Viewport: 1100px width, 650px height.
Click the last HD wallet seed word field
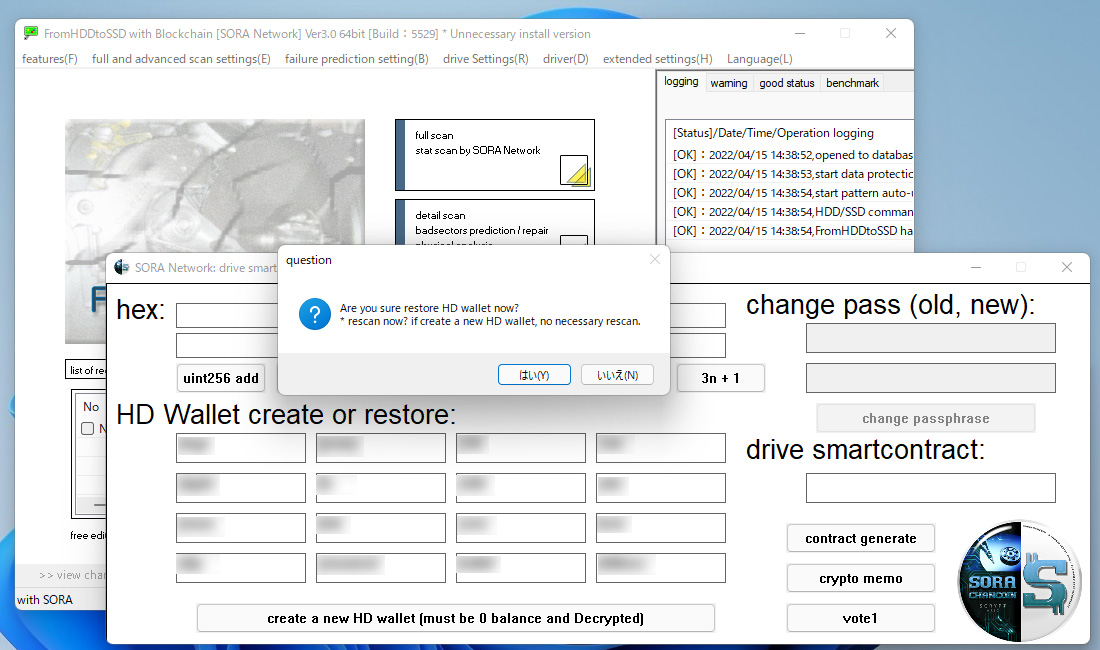(x=661, y=567)
